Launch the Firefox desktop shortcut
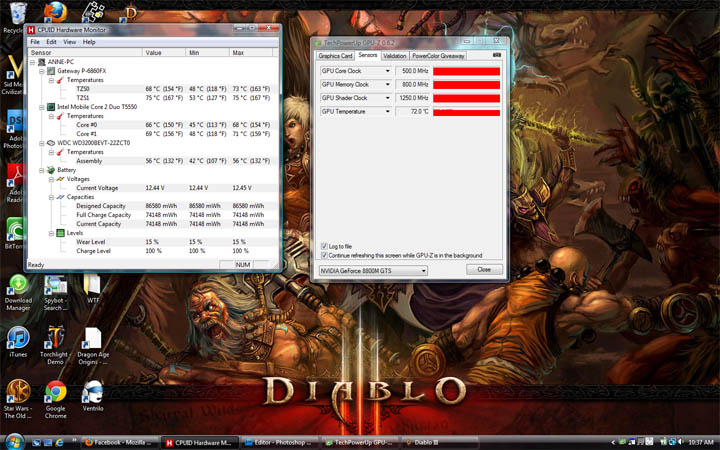The width and height of the screenshot is (720, 450). coord(55,11)
